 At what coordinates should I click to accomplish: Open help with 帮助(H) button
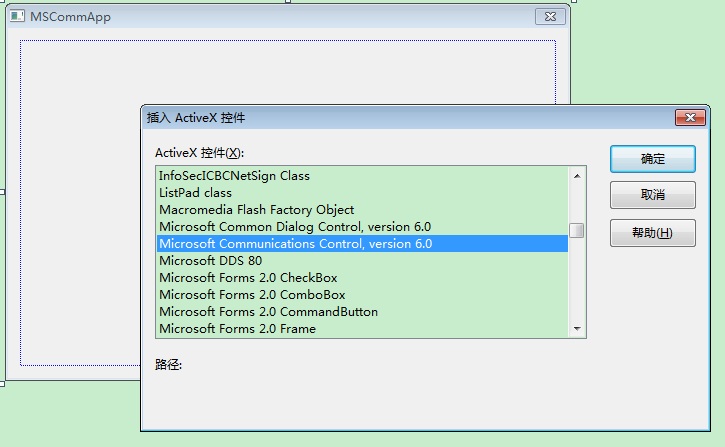coord(652,233)
